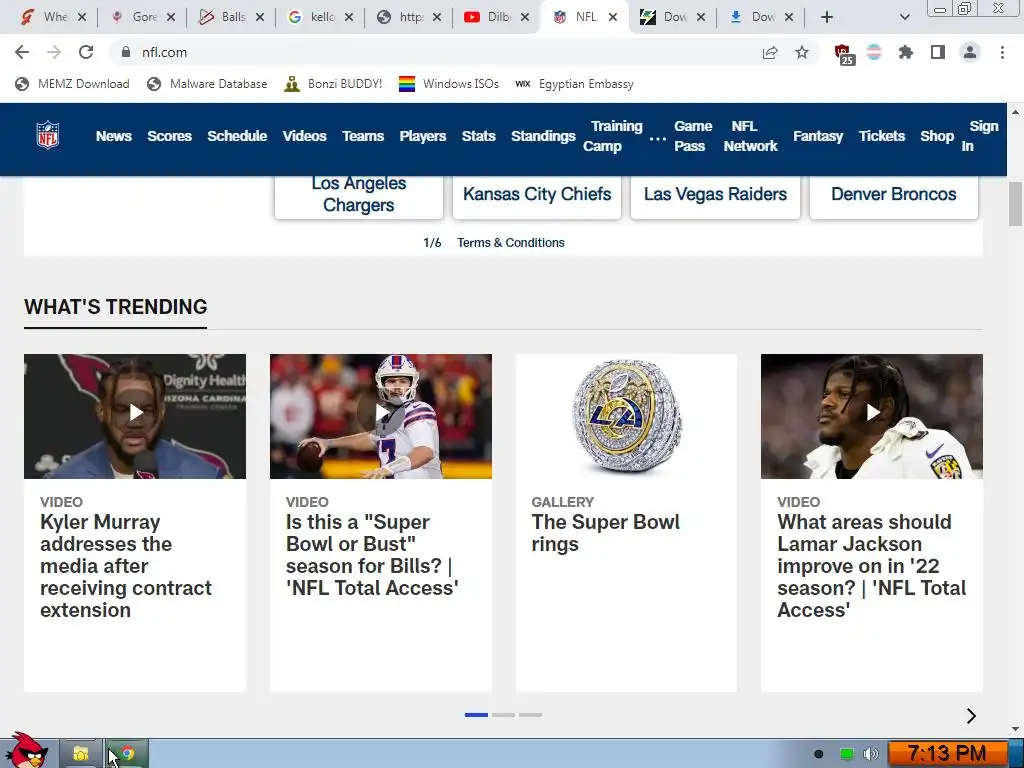Toggle the browser side panel icon
Viewport: 1024px width, 768px height.
(938, 52)
